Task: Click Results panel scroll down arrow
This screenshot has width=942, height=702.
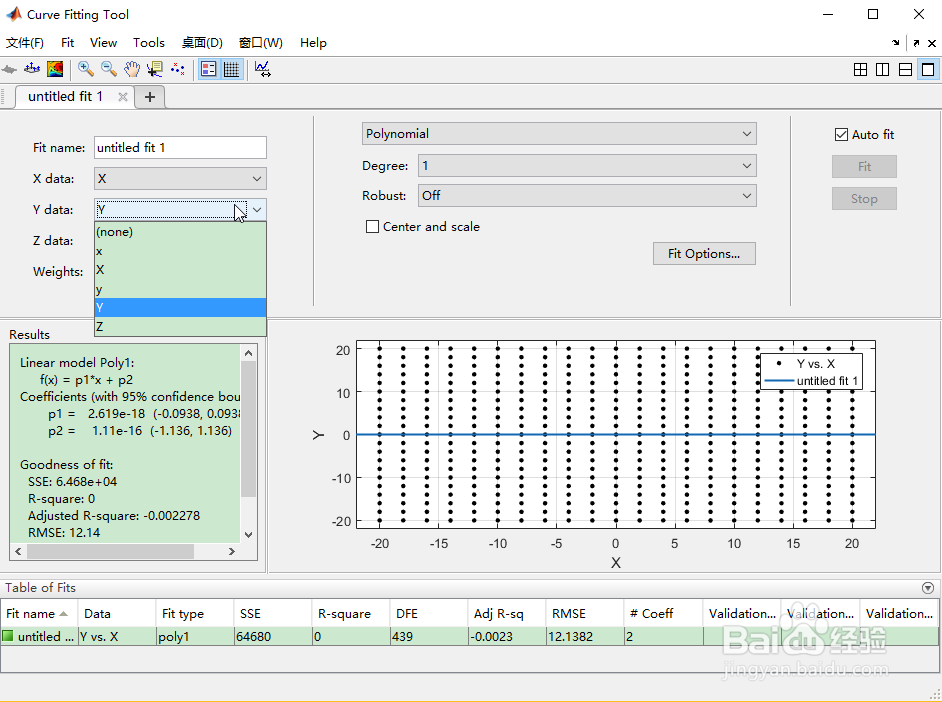Action: click(249, 534)
